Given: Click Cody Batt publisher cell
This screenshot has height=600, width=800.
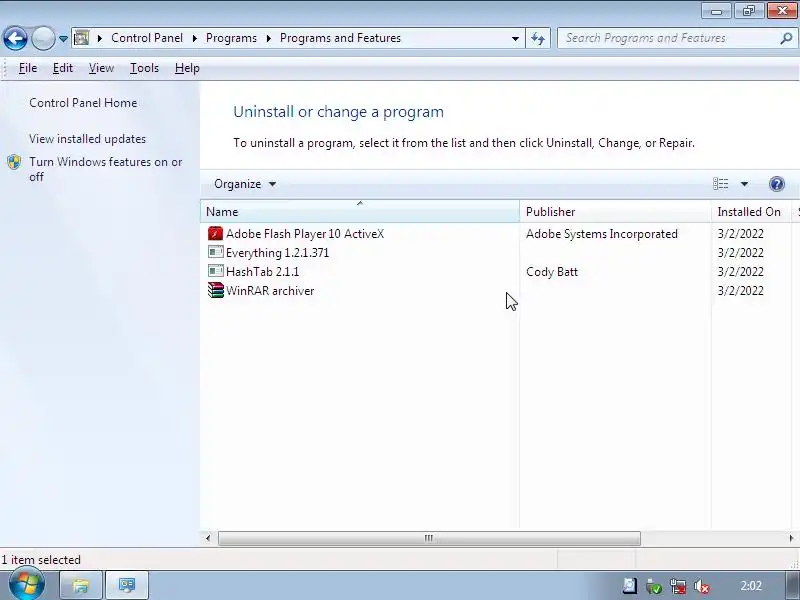Looking at the screenshot, I should click(552, 271).
